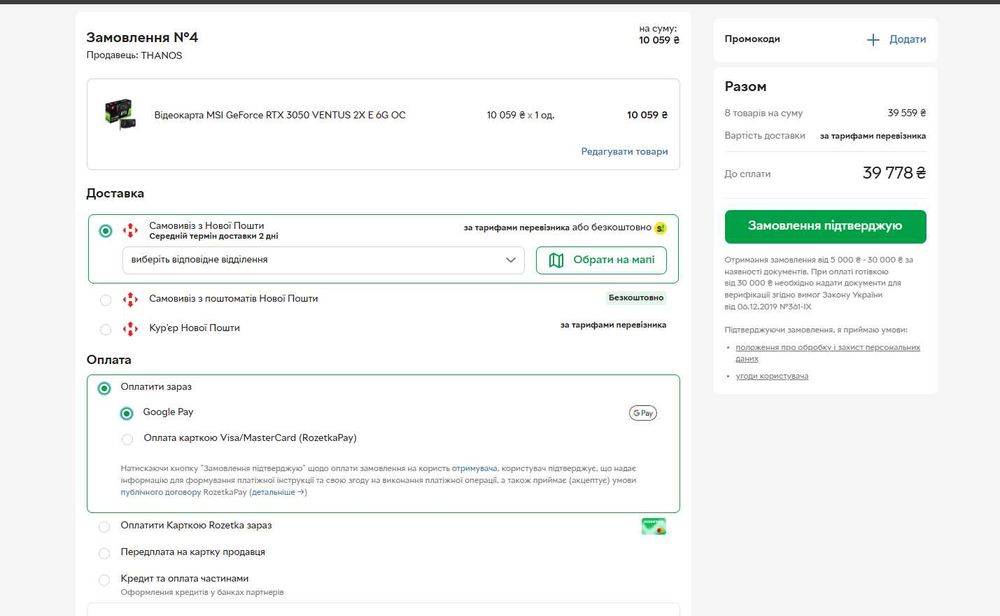Click Nova Poshta logo beside Кур'єр option
The height and width of the screenshot is (616, 1000).
(x=130, y=328)
